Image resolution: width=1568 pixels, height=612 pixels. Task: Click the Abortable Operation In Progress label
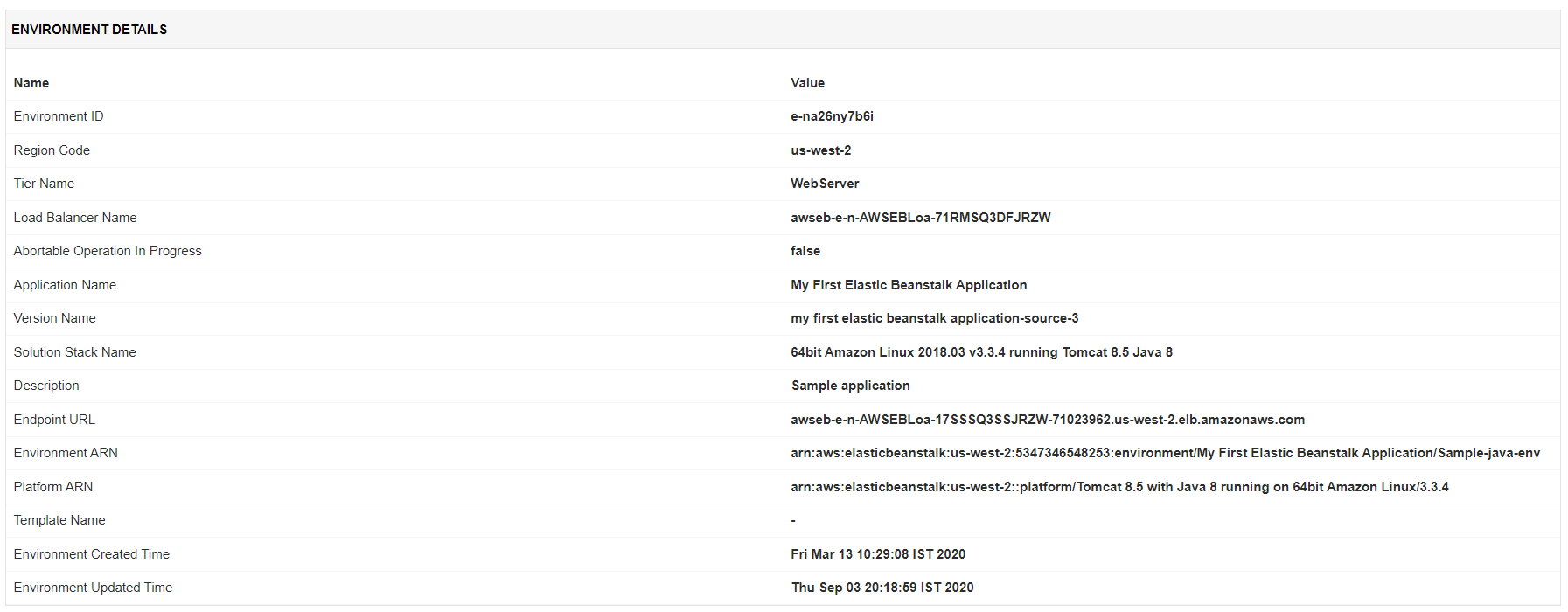(108, 251)
